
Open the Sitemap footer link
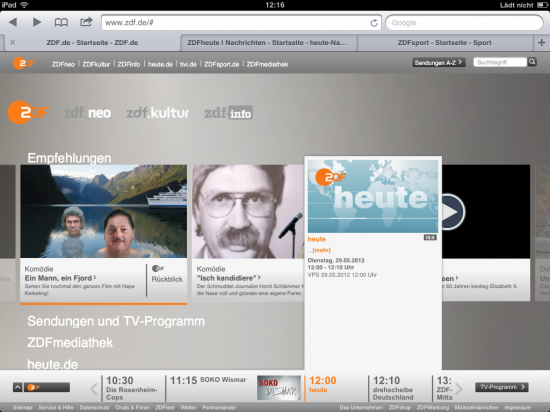click(22, 407)
